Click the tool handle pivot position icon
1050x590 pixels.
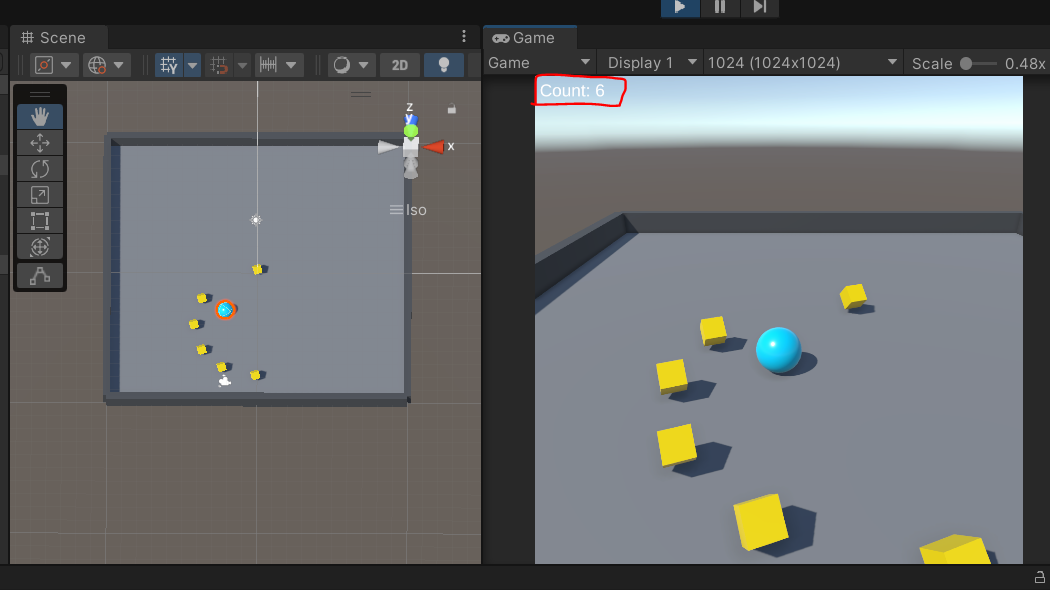coord(44,65)
